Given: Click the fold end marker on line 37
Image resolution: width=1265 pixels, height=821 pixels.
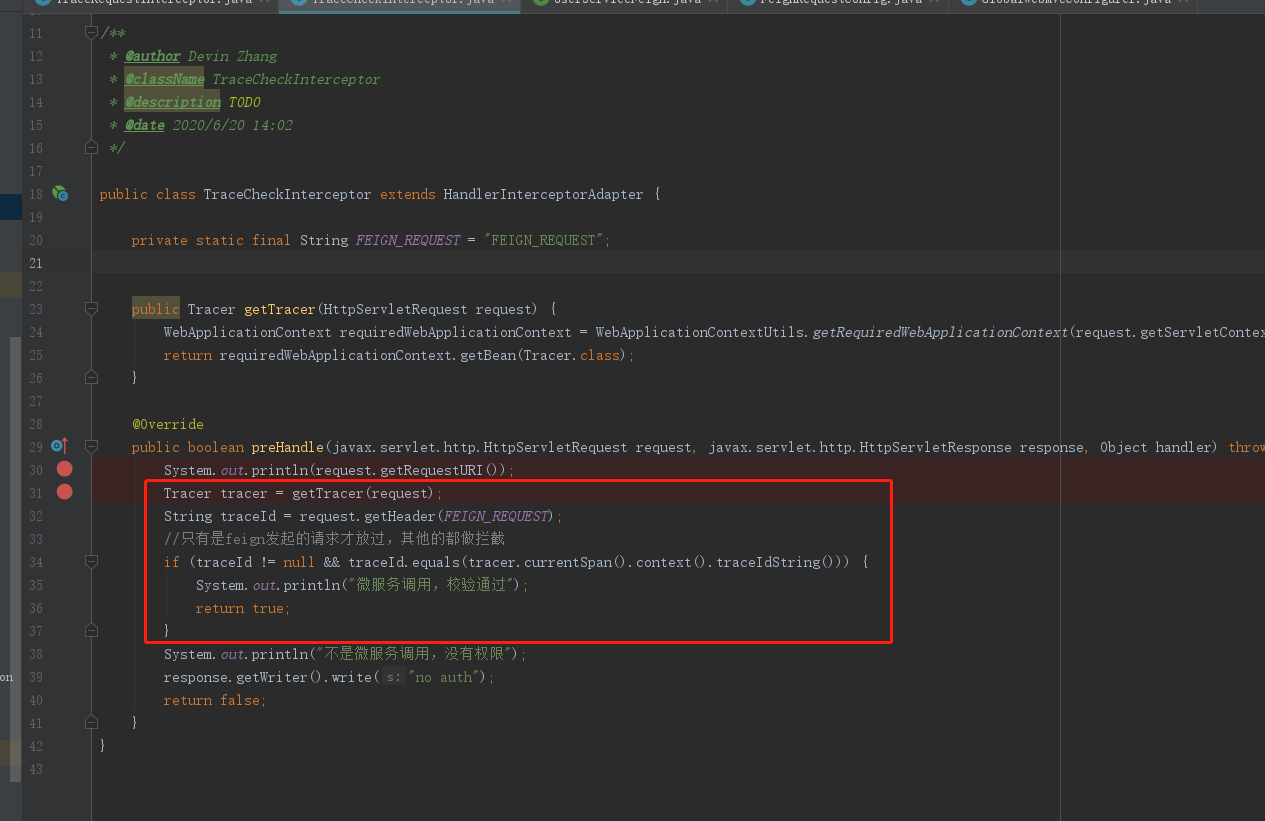Looking at the screenshot, I should [x=91, y=631].
